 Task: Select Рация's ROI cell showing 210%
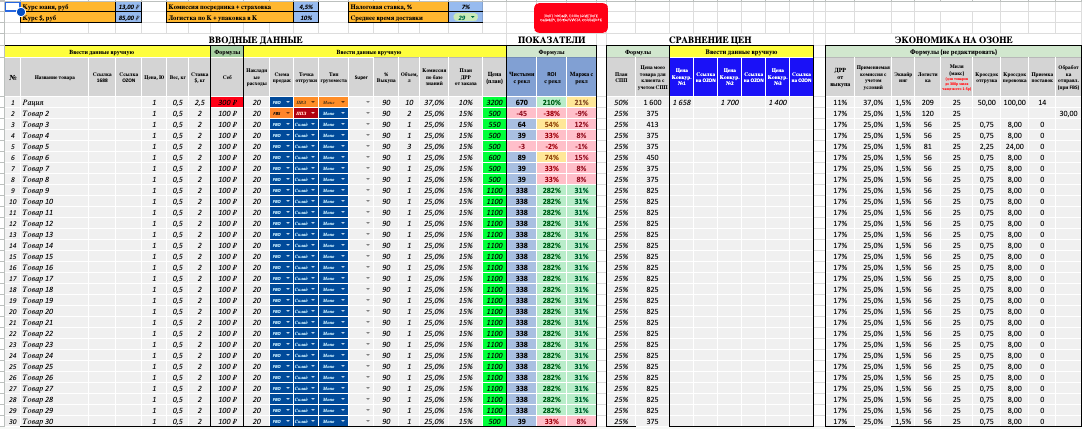click(551, 102)
